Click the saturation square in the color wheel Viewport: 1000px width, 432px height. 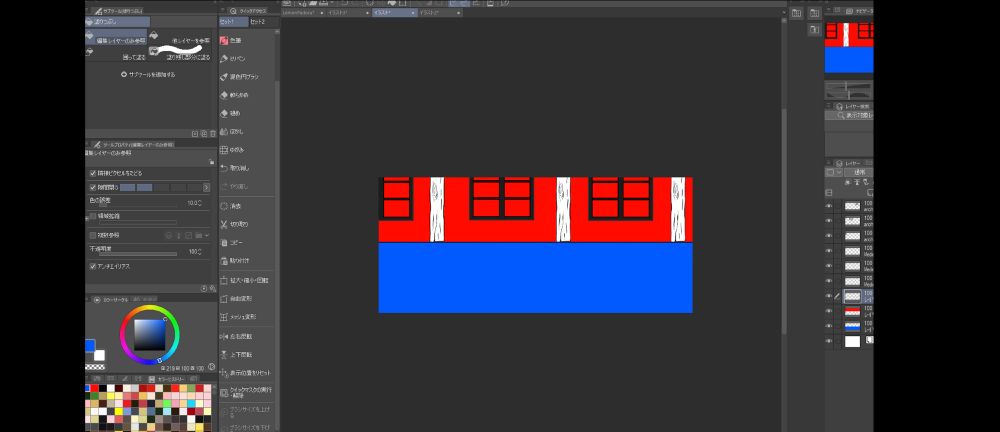coord(150,335)
